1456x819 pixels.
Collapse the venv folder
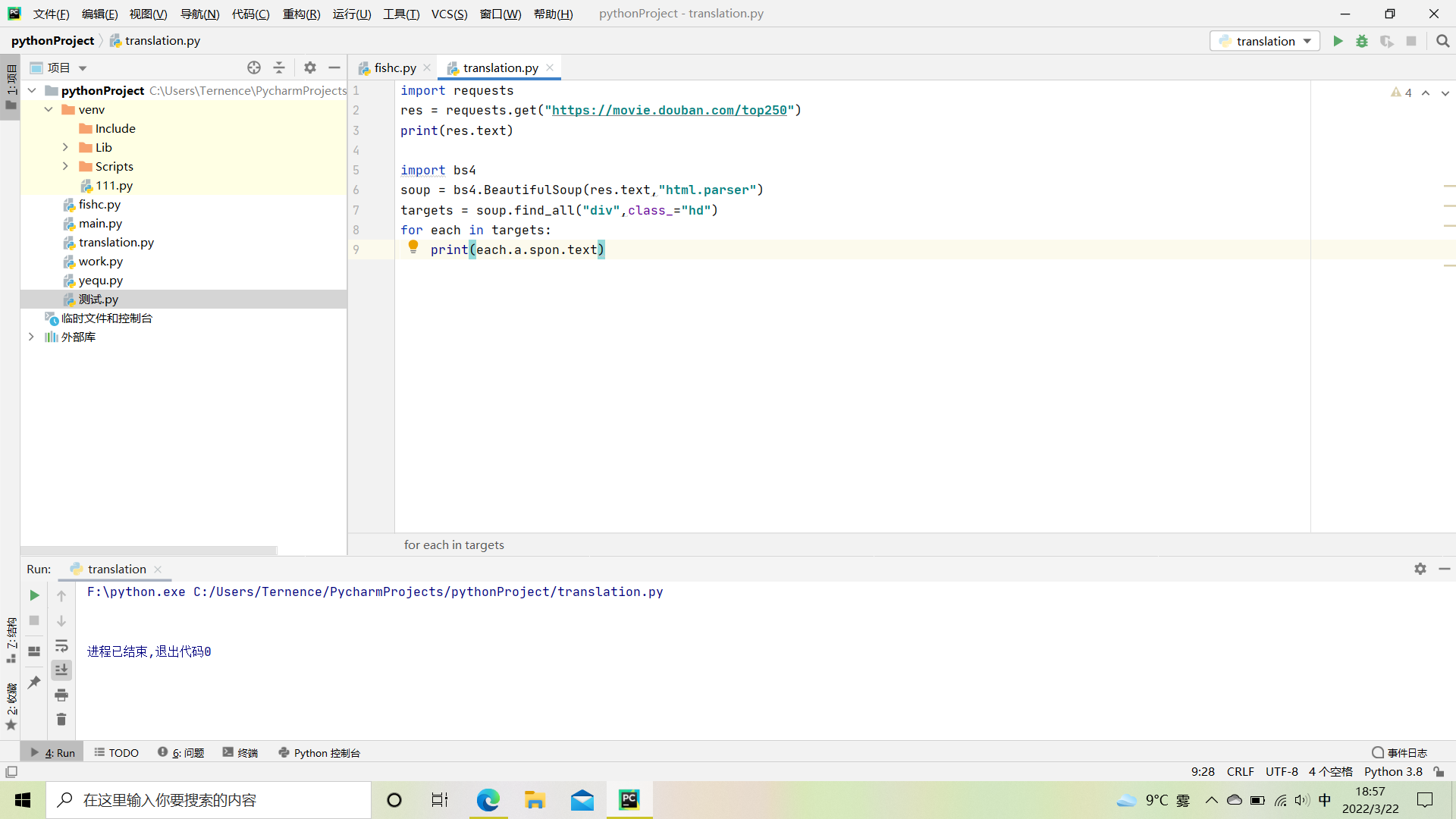tap(49, 109)
